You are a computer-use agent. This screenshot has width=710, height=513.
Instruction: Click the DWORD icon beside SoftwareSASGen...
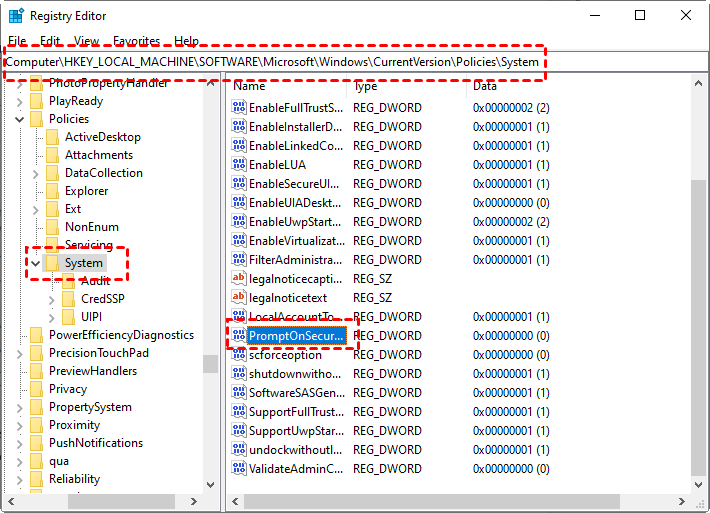click(x=239, y=393)
